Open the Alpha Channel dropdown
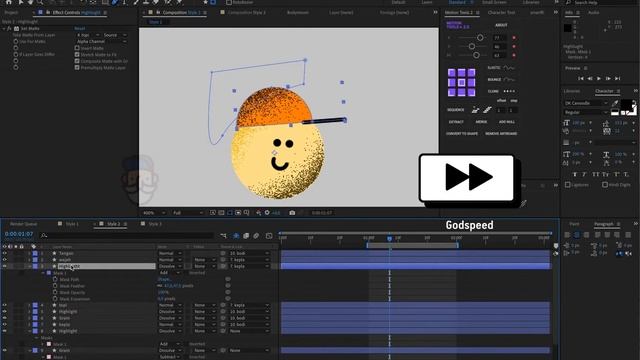 [x=101, y=41]
